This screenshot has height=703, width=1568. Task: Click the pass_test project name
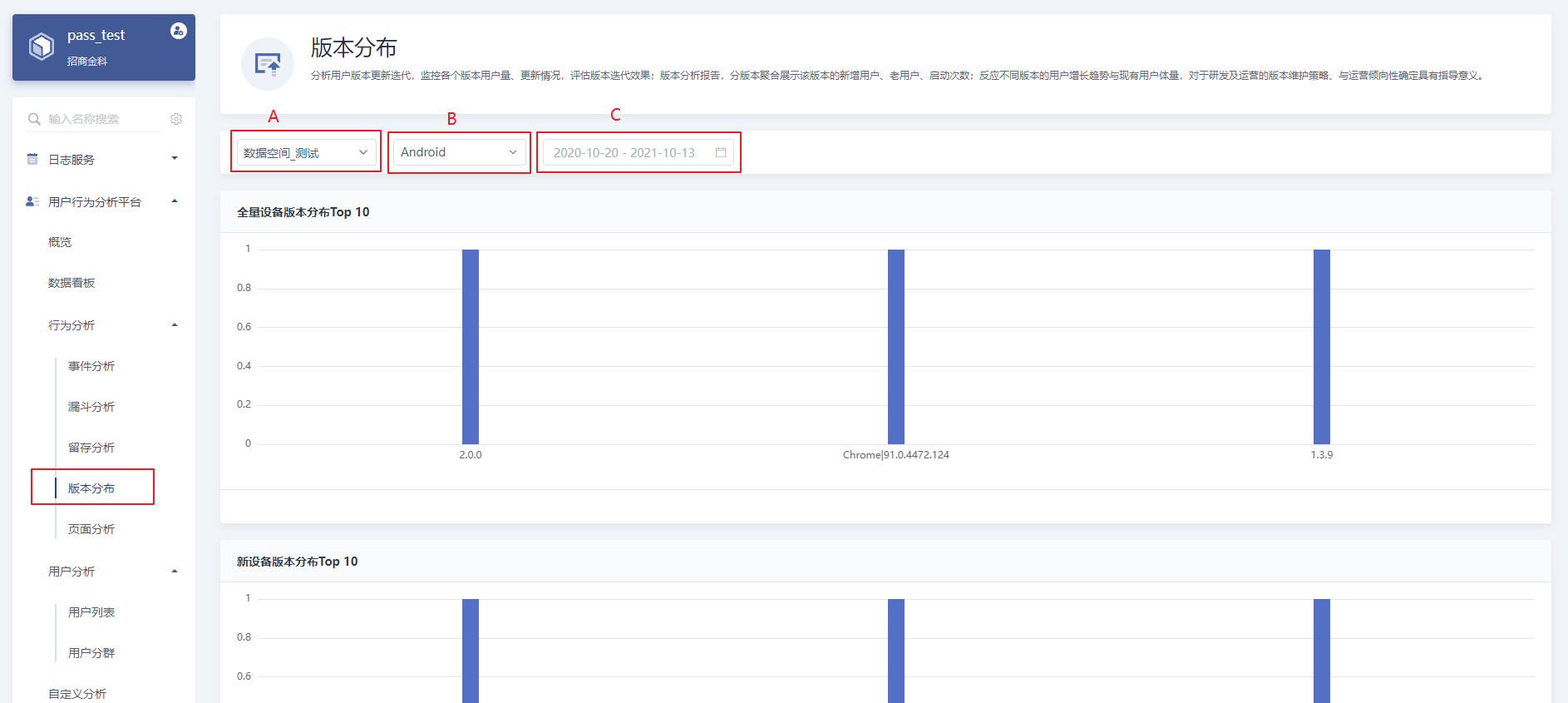point(96,35)
